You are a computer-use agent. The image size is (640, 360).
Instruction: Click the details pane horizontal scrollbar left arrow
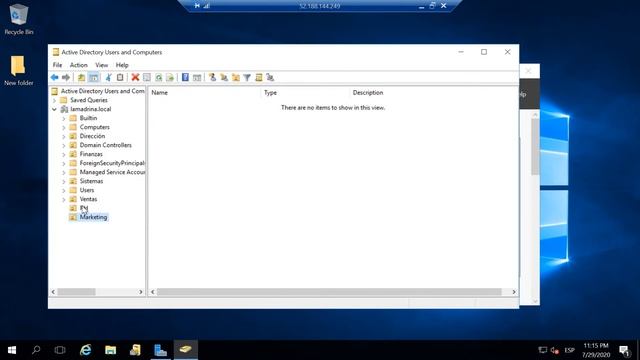coord(153,292)
